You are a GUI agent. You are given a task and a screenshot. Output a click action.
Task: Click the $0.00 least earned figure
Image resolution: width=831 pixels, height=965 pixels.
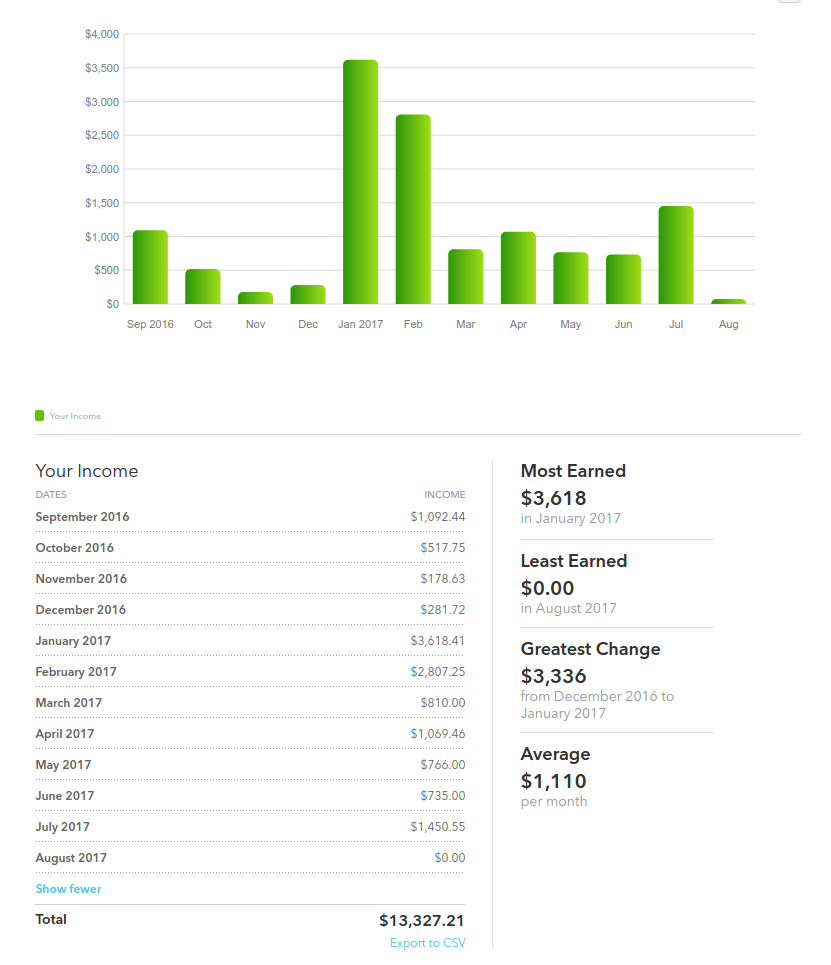click(547, 588)
